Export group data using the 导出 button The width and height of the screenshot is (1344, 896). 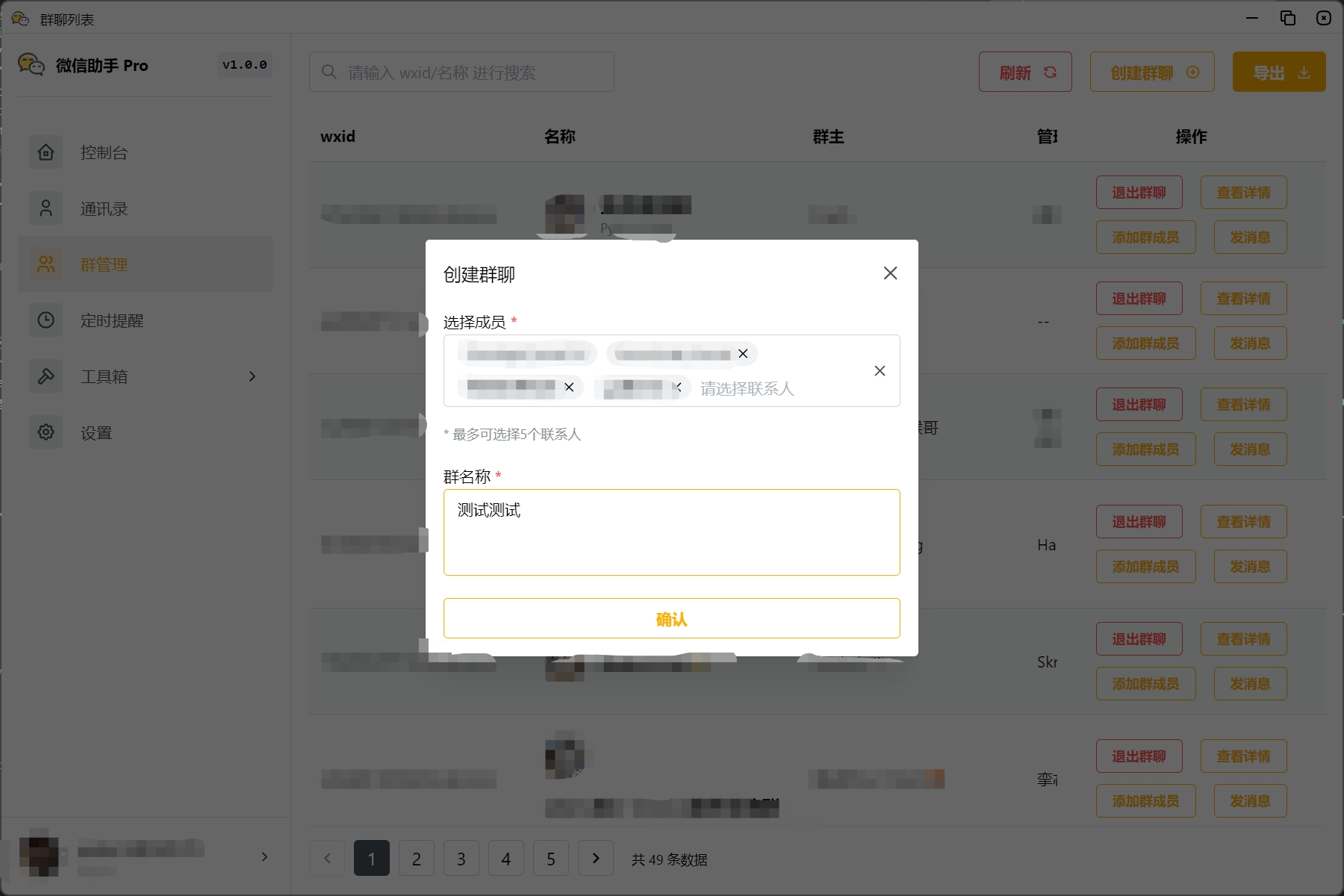(1278, 72)
